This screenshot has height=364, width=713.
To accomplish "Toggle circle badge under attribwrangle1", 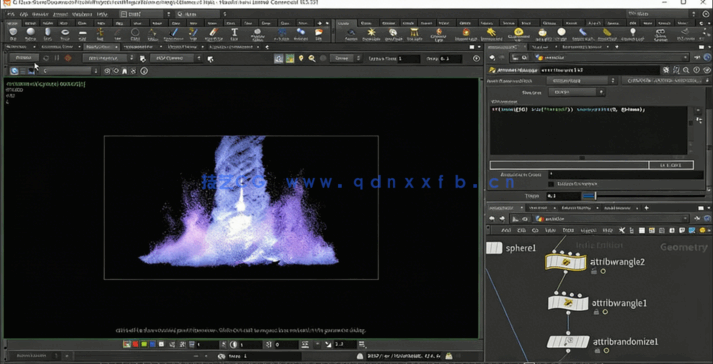I will pyautogui.click(x=605, y=312).
